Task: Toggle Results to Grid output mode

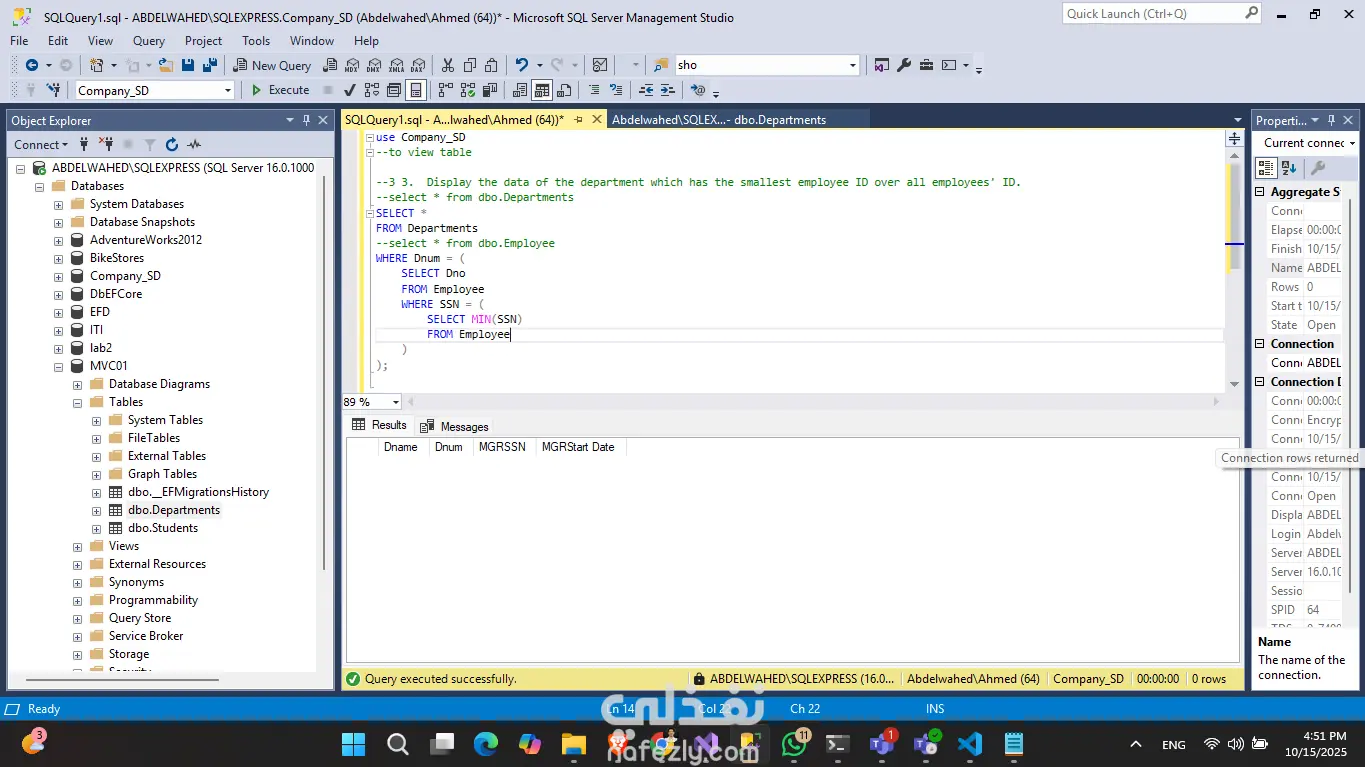Action: pyautogui.click(x=541, y=90)
